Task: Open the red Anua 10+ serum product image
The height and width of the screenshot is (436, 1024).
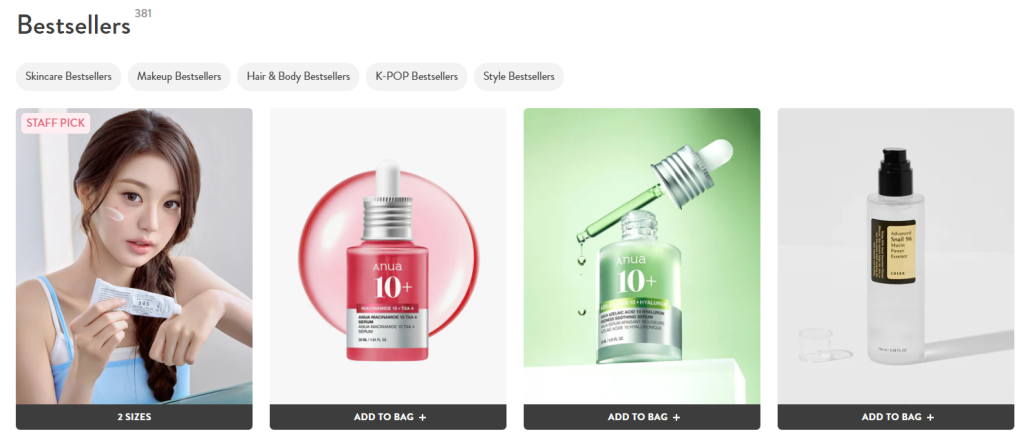Action: tap(388, 256)
